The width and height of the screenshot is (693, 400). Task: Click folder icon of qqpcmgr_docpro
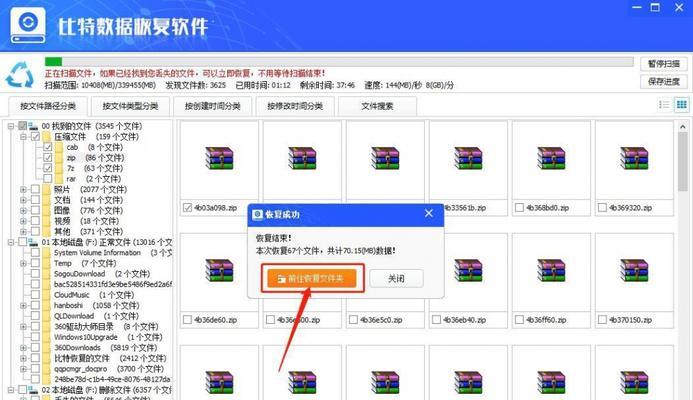(47, 368)
